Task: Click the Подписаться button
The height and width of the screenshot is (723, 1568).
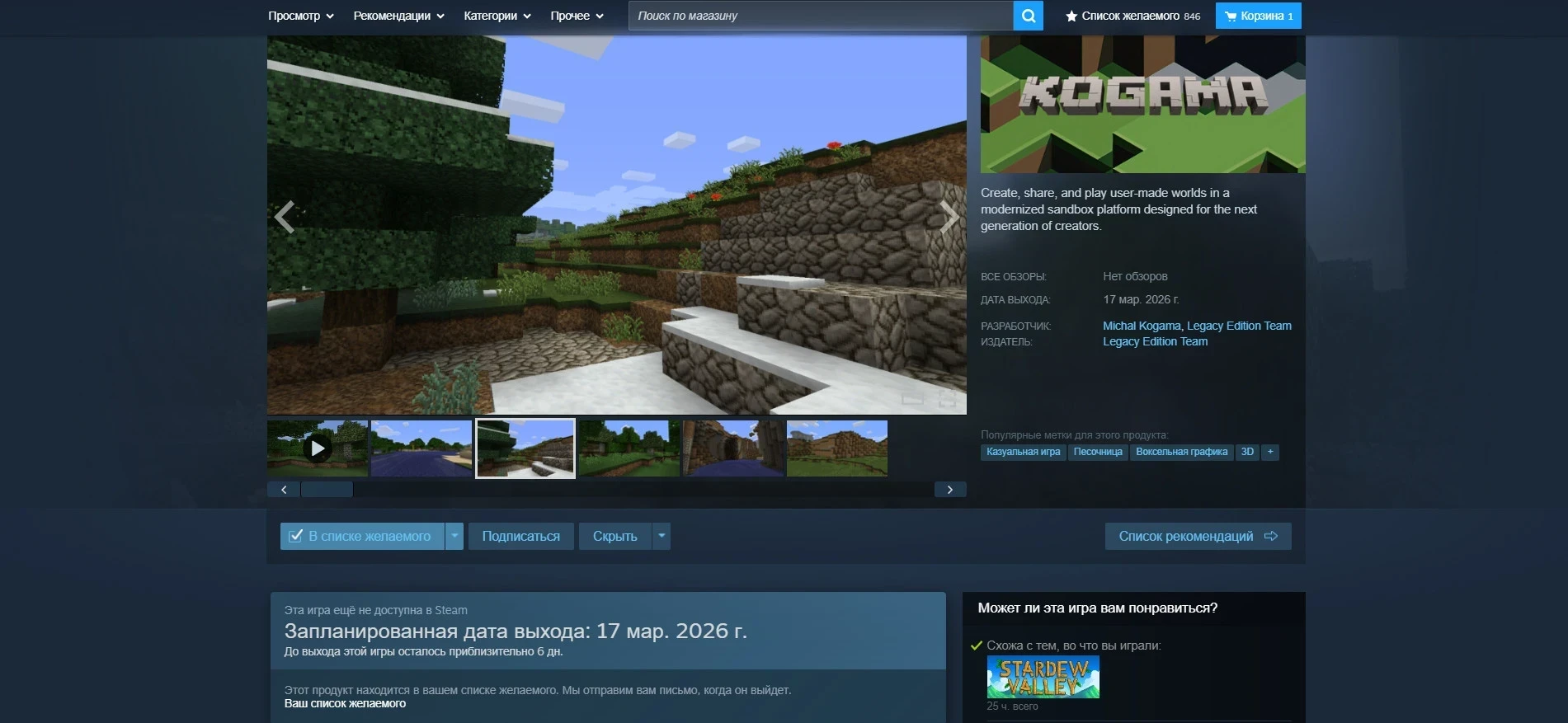Action: [520, 536]
